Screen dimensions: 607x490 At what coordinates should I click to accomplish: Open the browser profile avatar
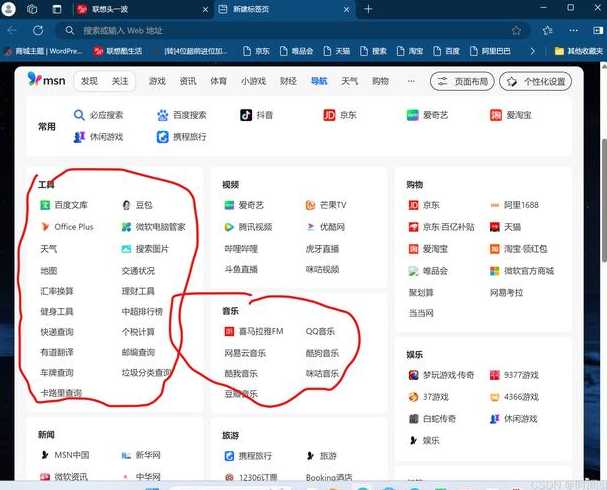(x=9, y=9)
